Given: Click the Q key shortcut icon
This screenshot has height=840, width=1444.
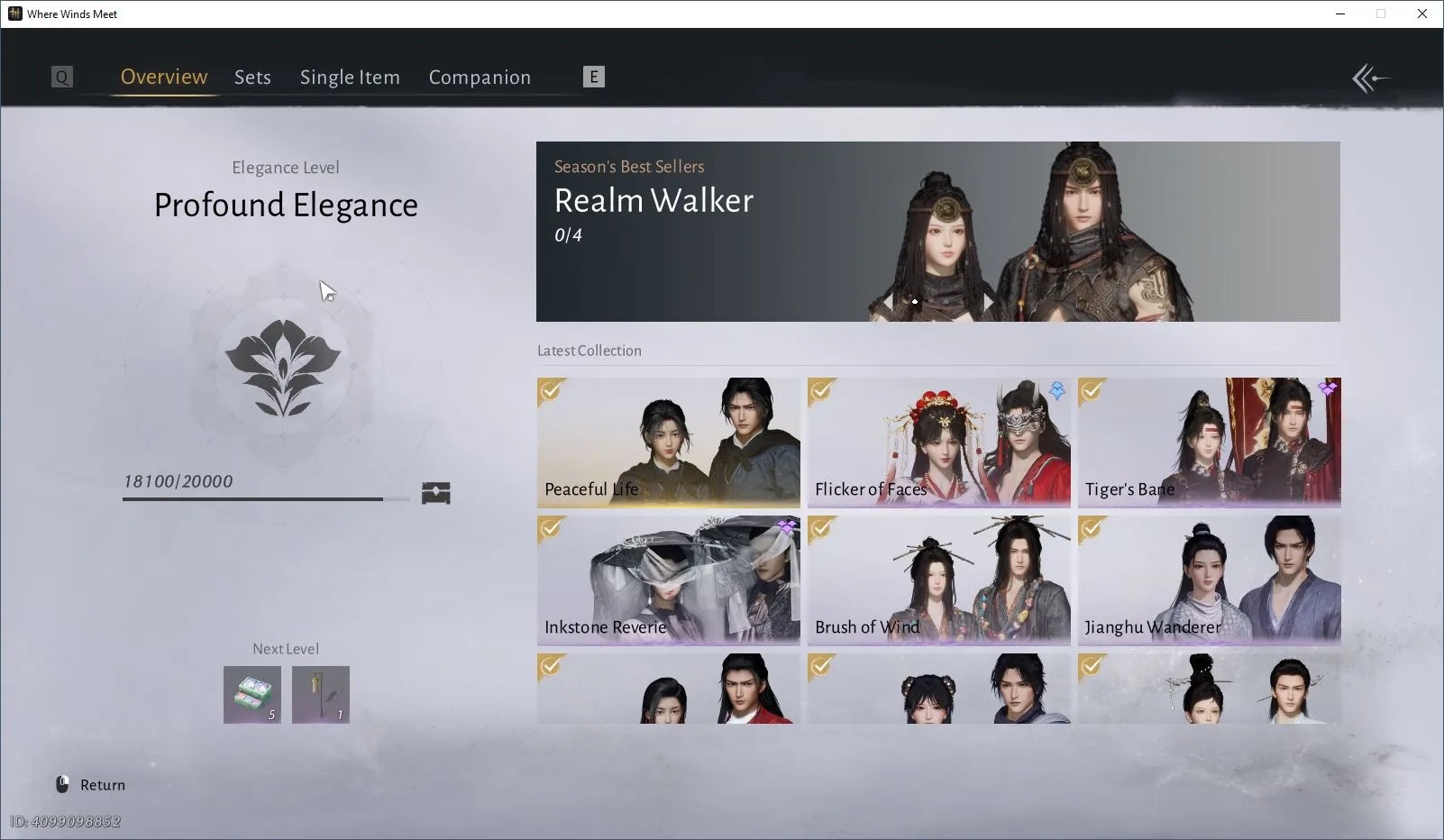Looking at the screenshot, I should tap(61, 77).
